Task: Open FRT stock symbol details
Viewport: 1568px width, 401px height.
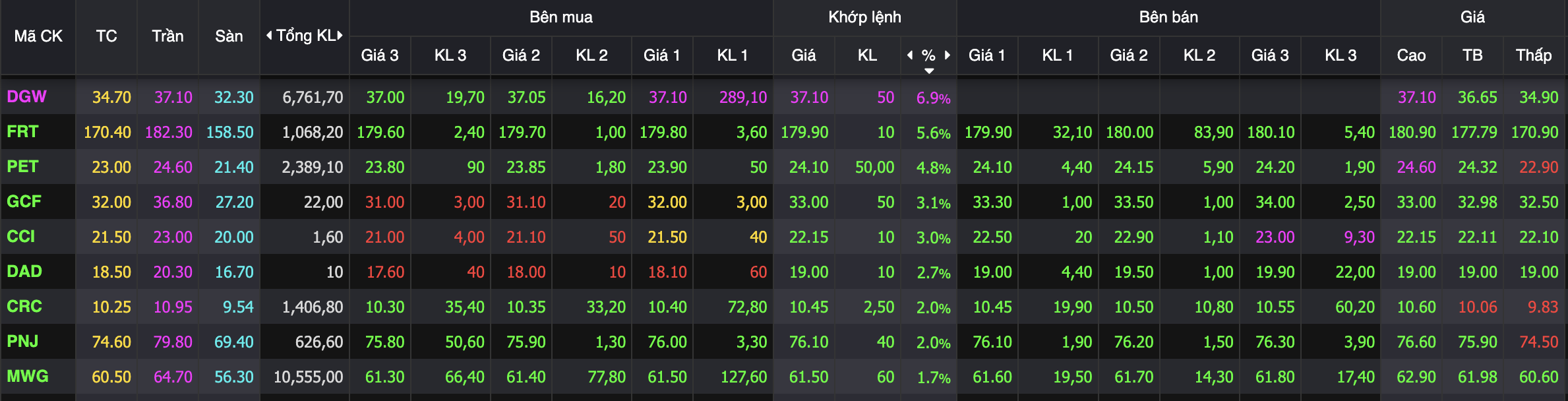Action: pos(22,132)
